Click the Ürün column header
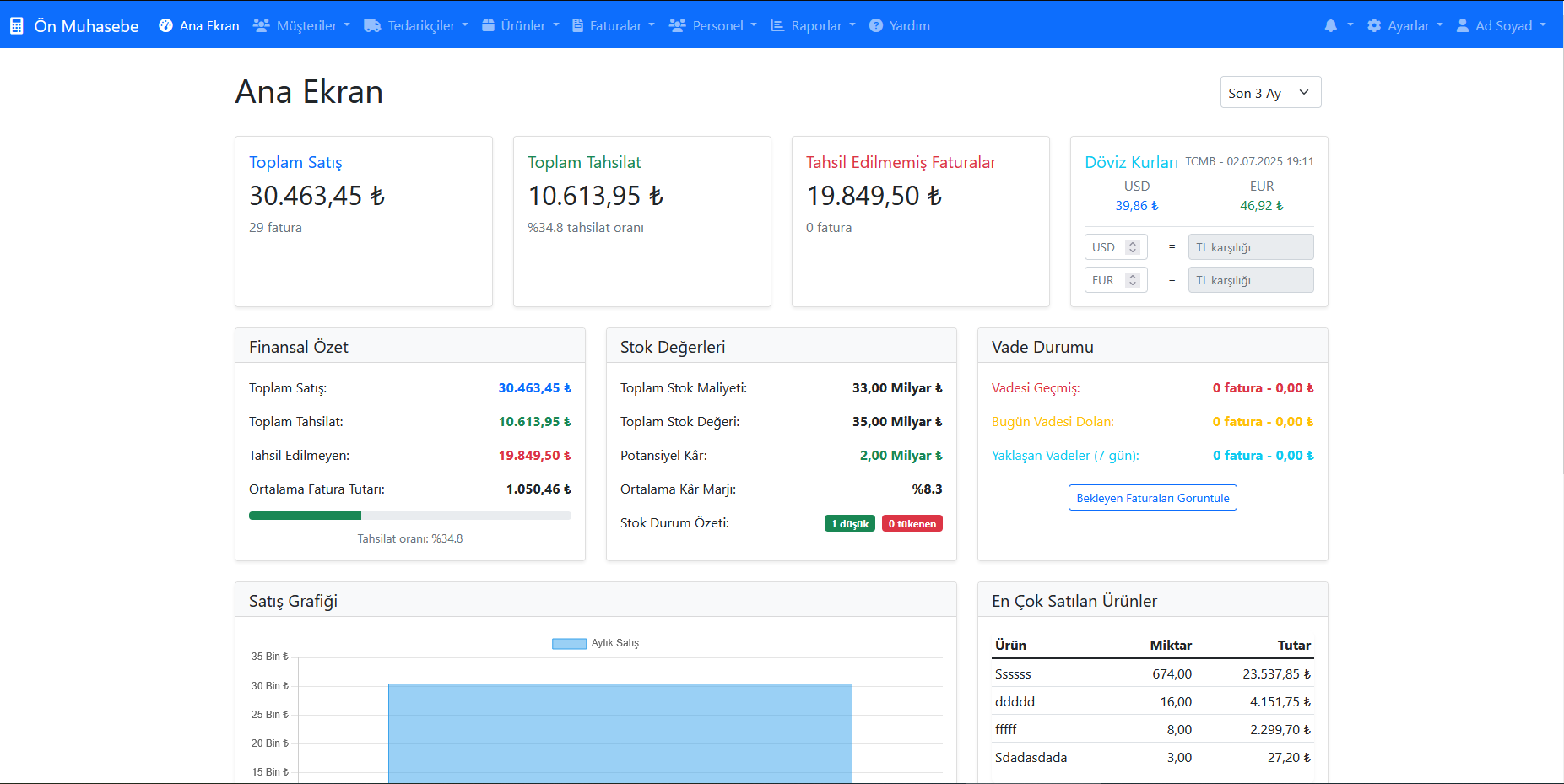 click(1010, 645)
